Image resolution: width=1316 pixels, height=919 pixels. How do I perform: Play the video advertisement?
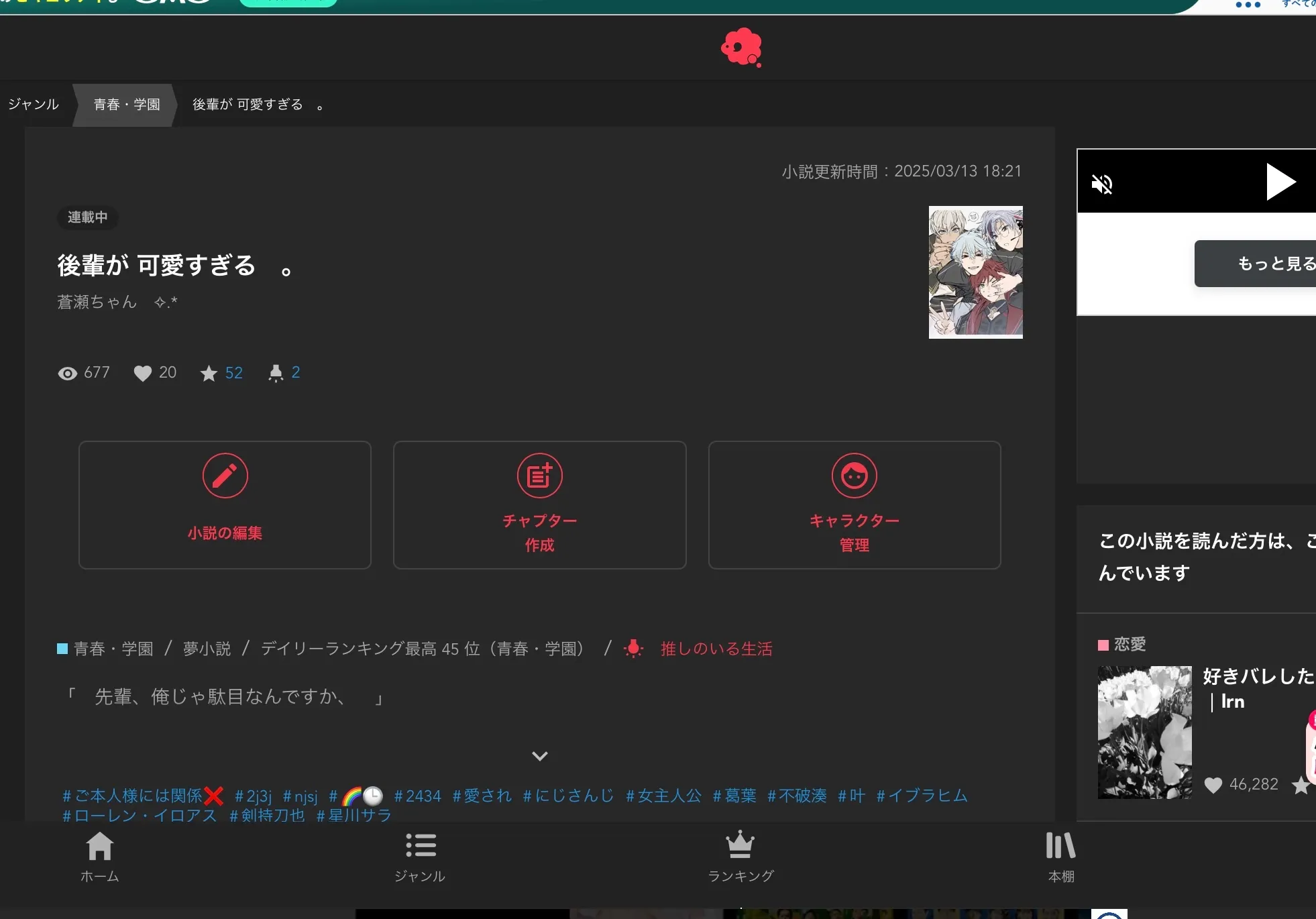tap(1280, 181)
